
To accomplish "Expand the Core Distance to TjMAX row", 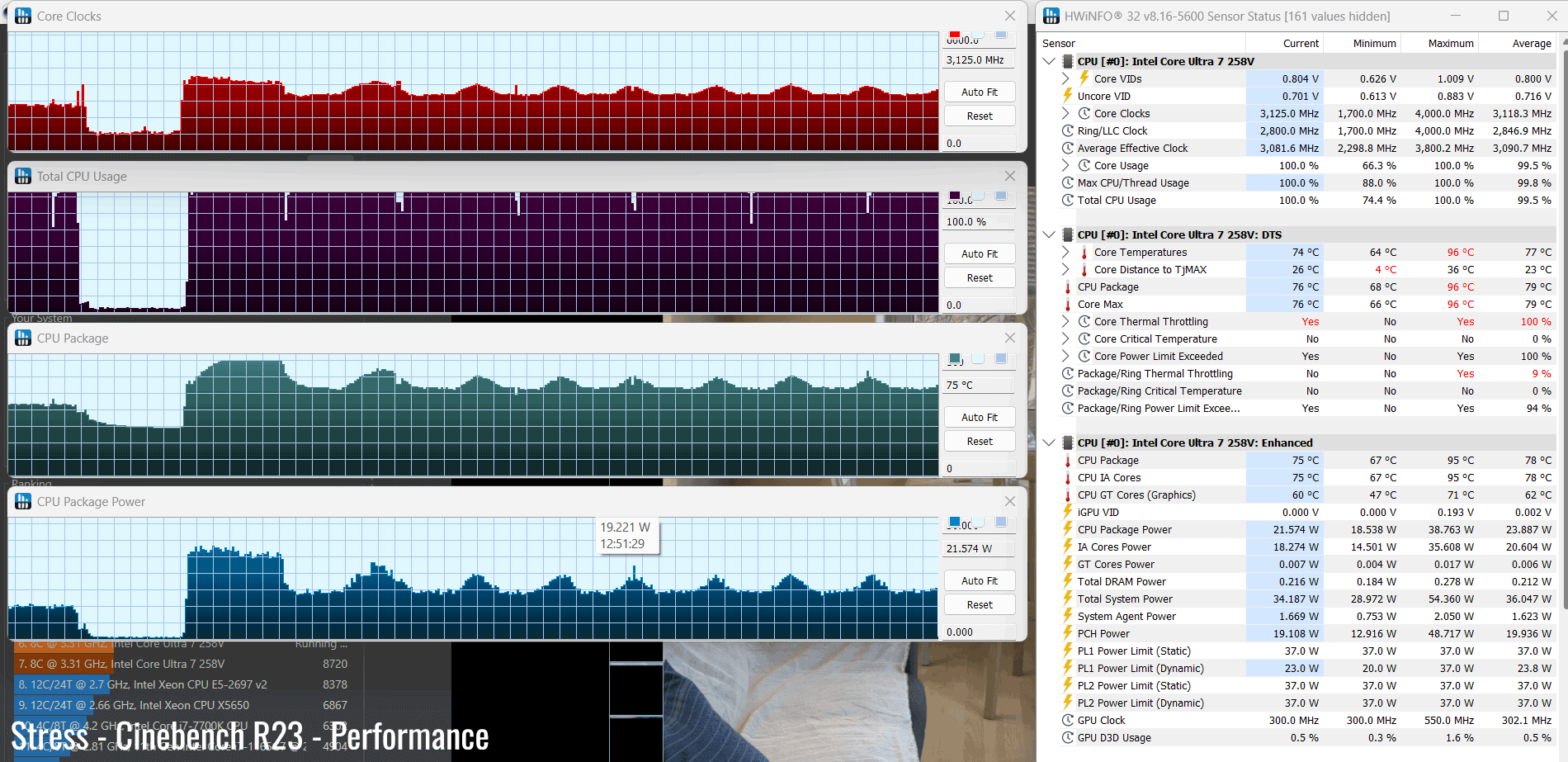I will click(x=1065, y=269).
